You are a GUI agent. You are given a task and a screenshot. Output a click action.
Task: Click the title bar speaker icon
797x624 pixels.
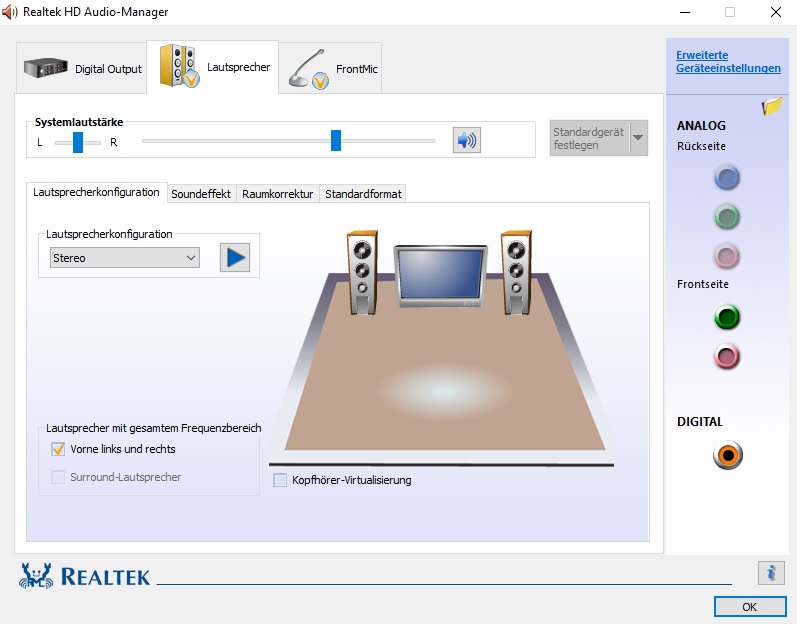click(x=9, y=12)
